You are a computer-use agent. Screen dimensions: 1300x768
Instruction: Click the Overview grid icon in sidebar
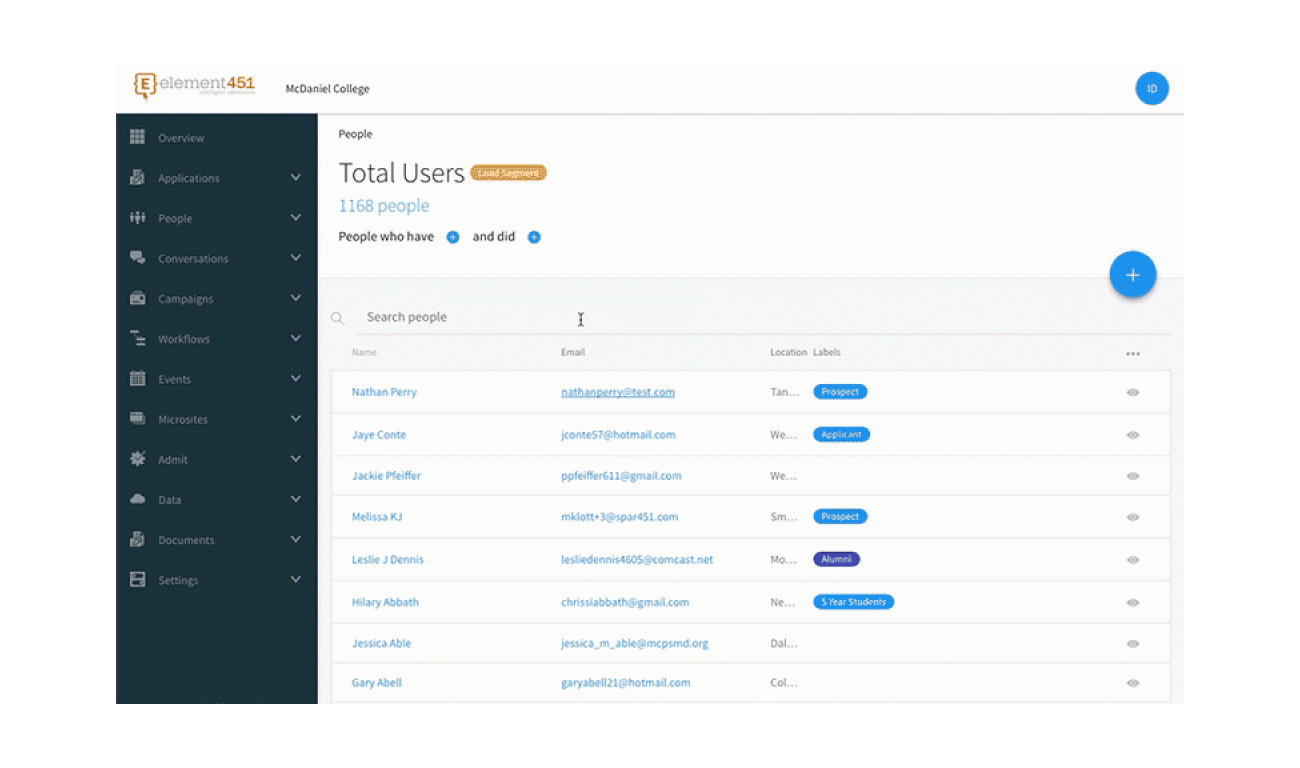pyautogui.click(x=138, y=138)
